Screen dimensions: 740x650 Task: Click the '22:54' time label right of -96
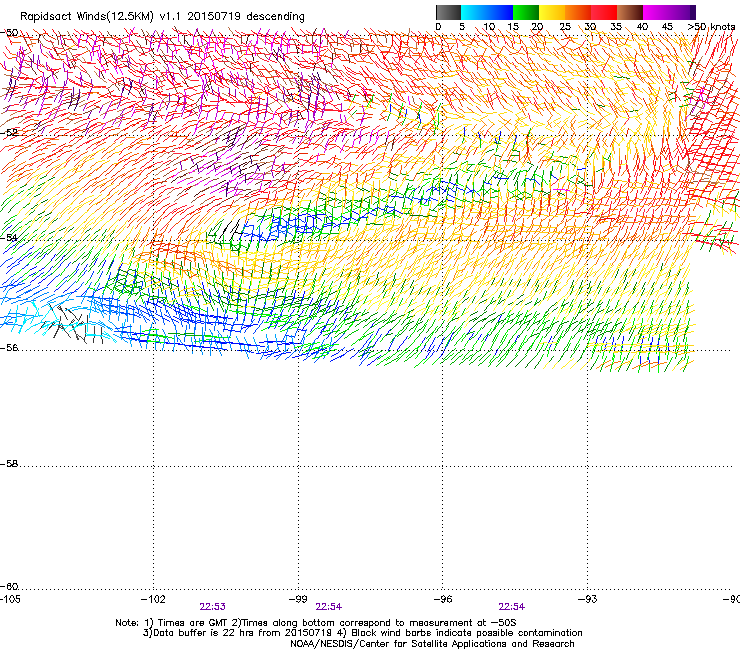(512, 607)
